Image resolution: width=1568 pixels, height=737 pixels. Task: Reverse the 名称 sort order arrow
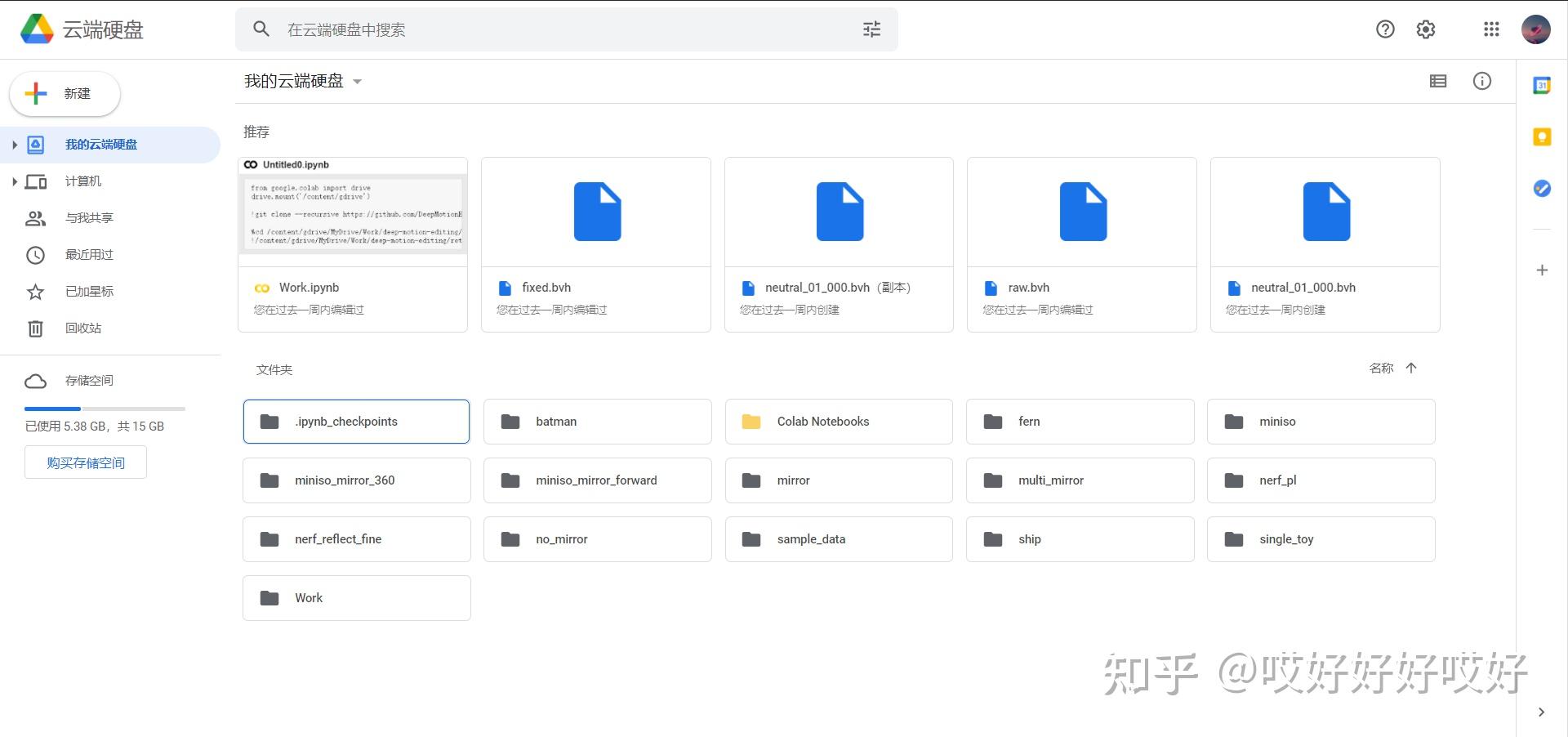click(x=1412, y=368)
